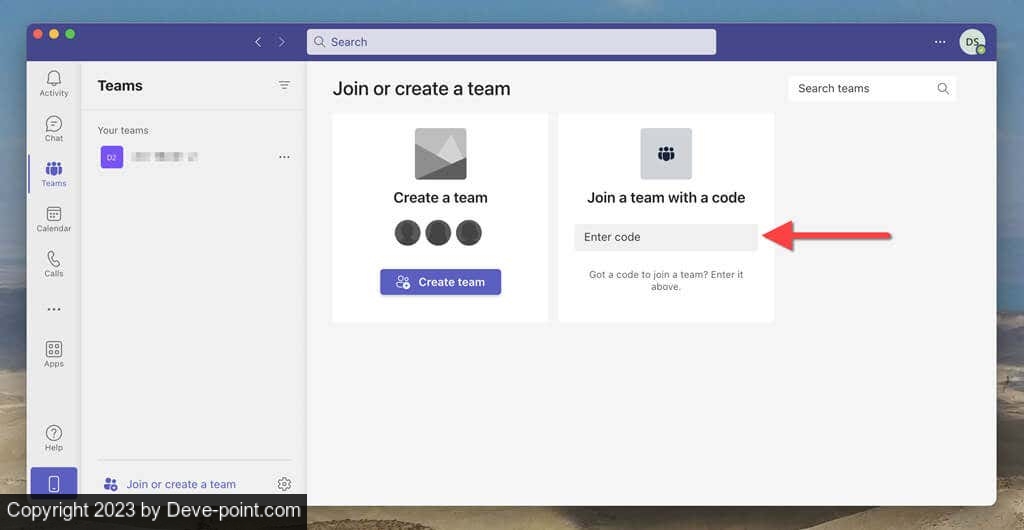The image size is (1024, 530).
Task: Go back with the navigation arrow
Action: (x=258, y=42)
